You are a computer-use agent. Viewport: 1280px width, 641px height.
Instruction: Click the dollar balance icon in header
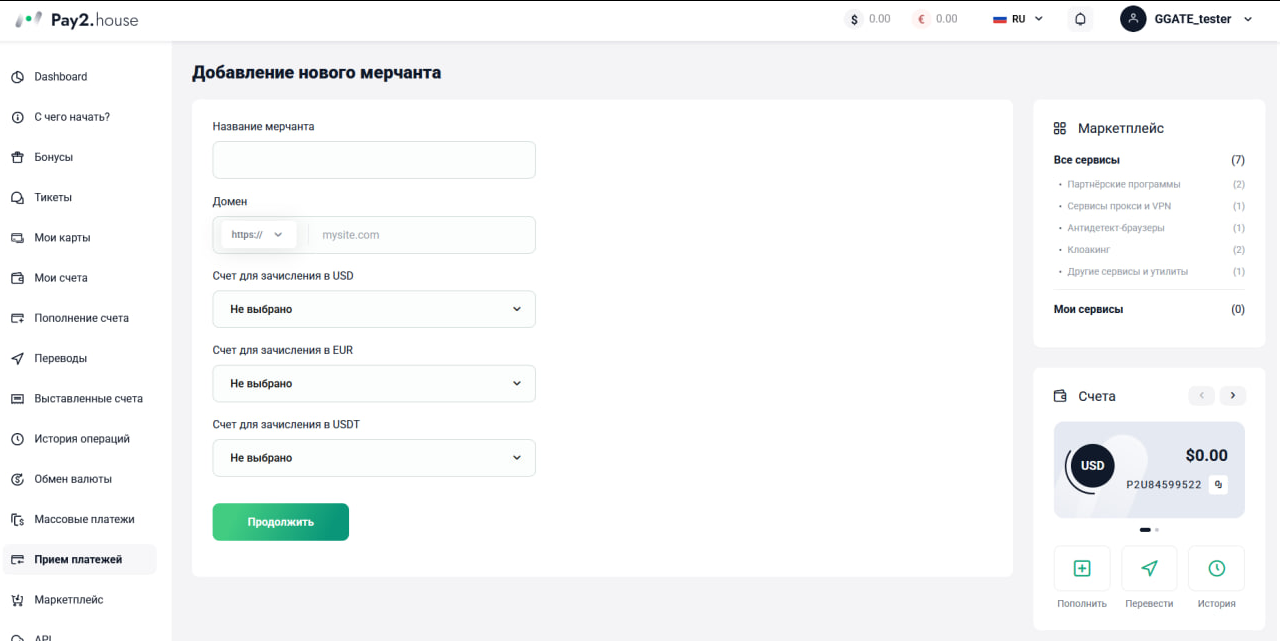(854, 19)
